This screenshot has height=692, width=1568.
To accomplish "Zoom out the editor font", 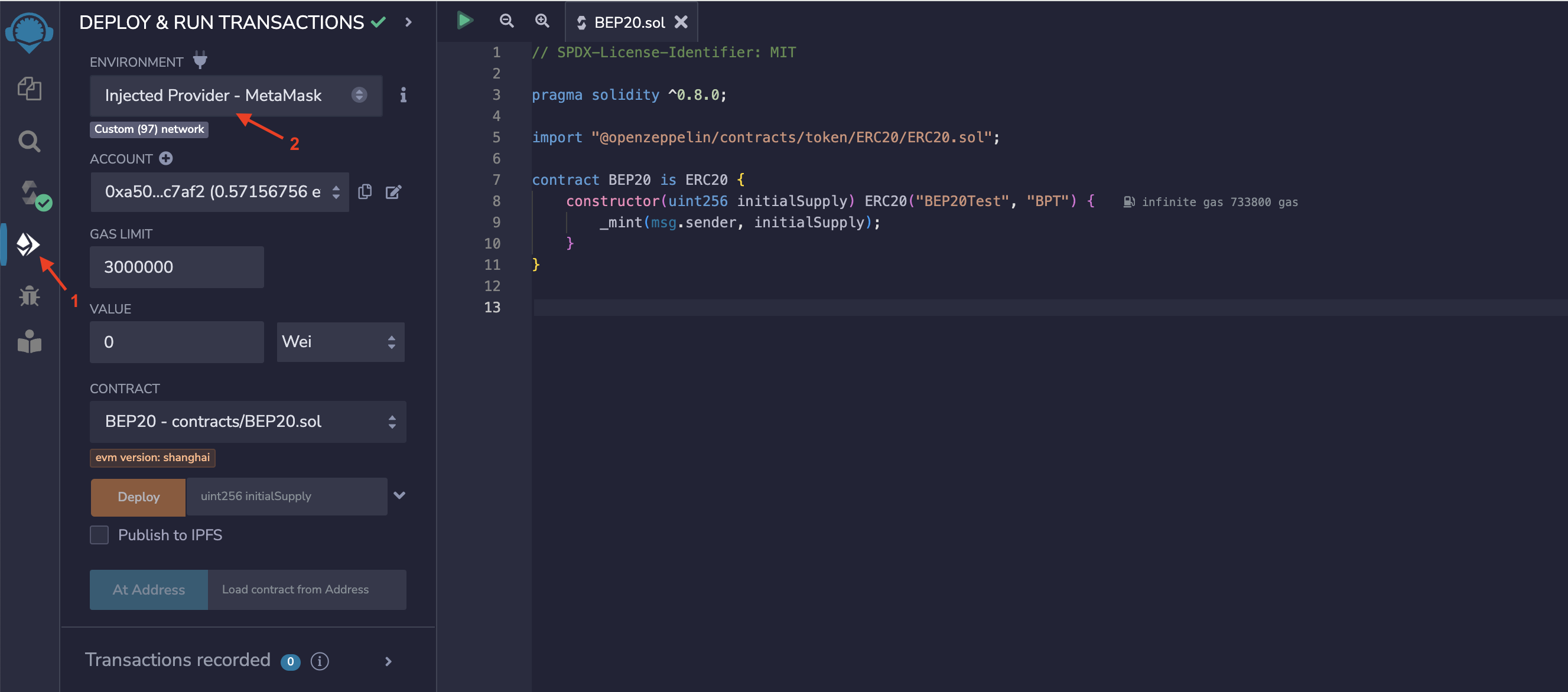I will pos(506,21).
